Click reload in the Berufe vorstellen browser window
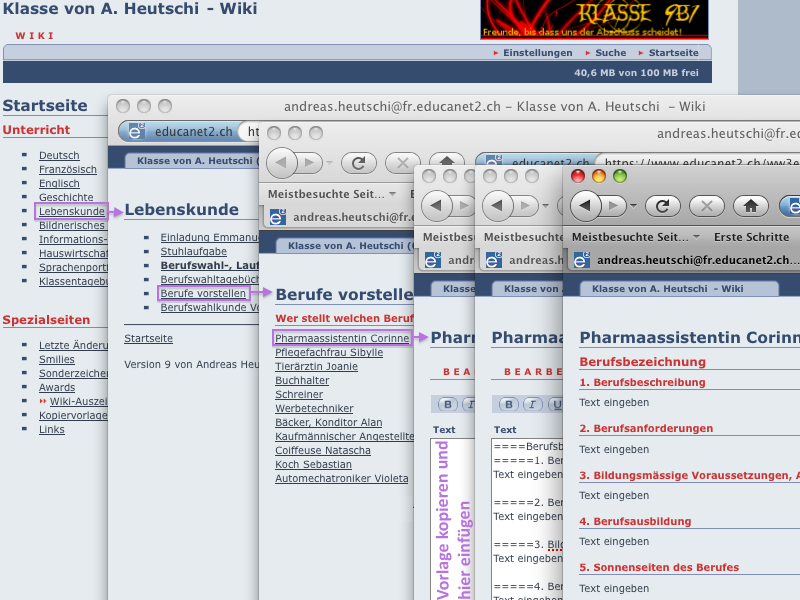 358,163
